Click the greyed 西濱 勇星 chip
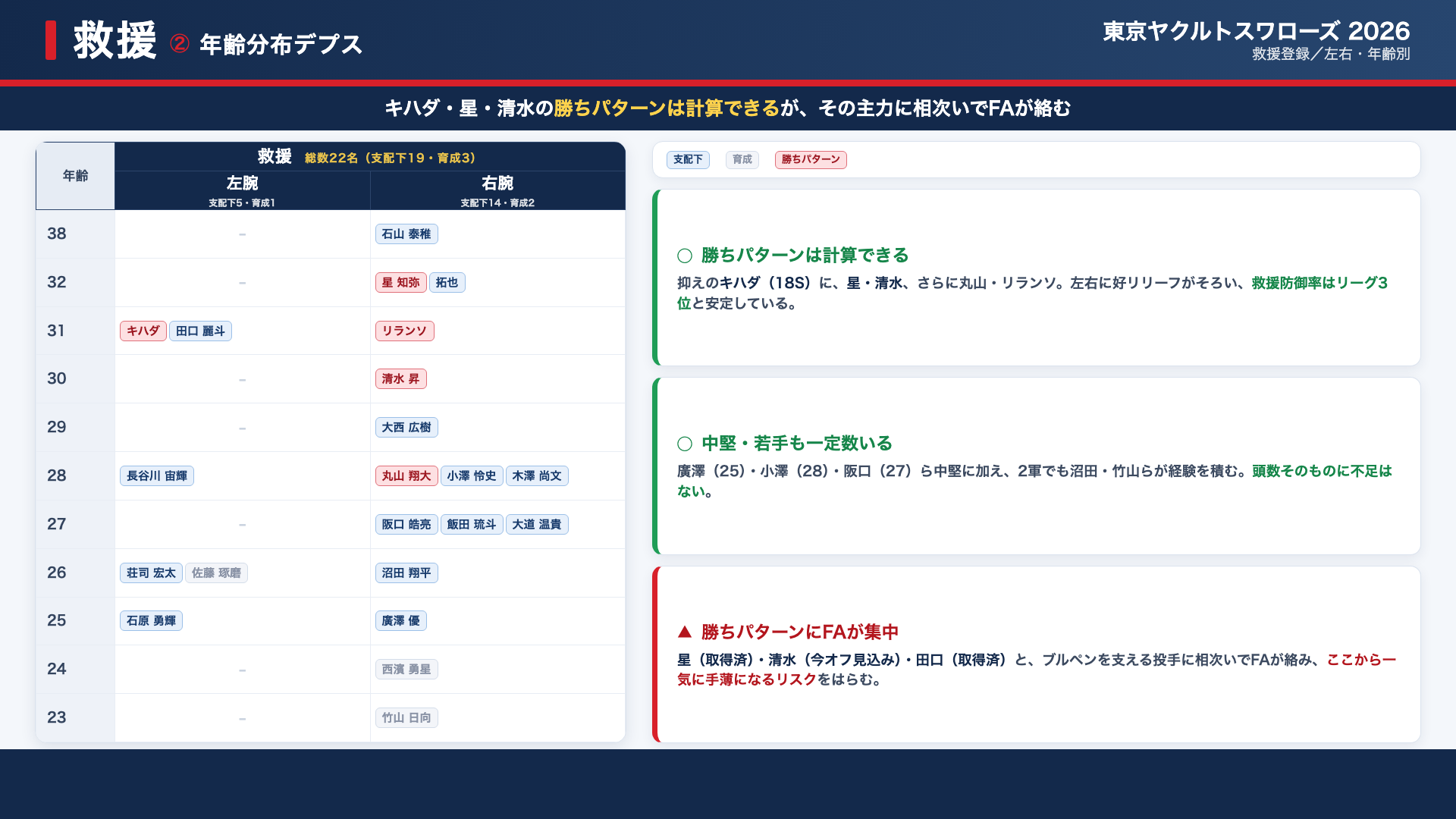The height and width of the screenshot is (819, 1456). 406,670
